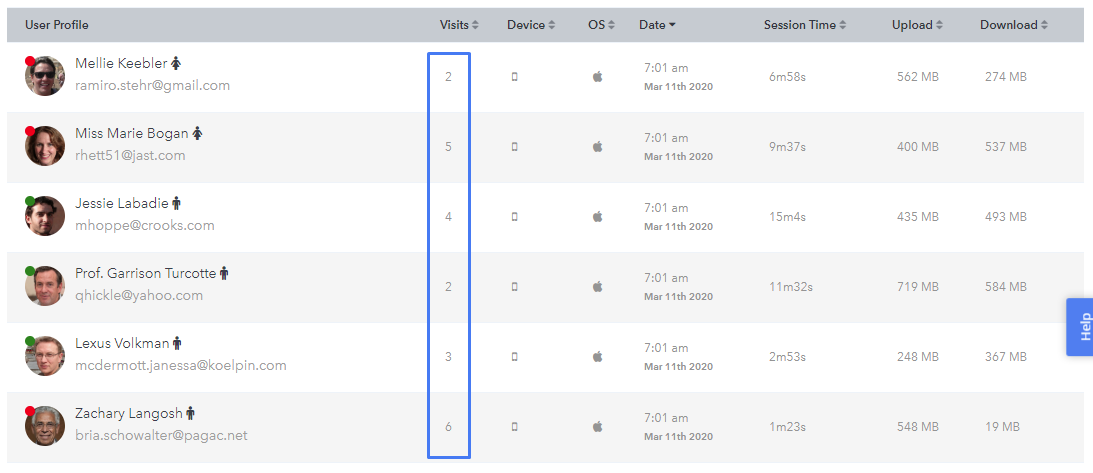Sort by the Download column header
Viewport: 1093px width, 473px height.
(1014, 25)
